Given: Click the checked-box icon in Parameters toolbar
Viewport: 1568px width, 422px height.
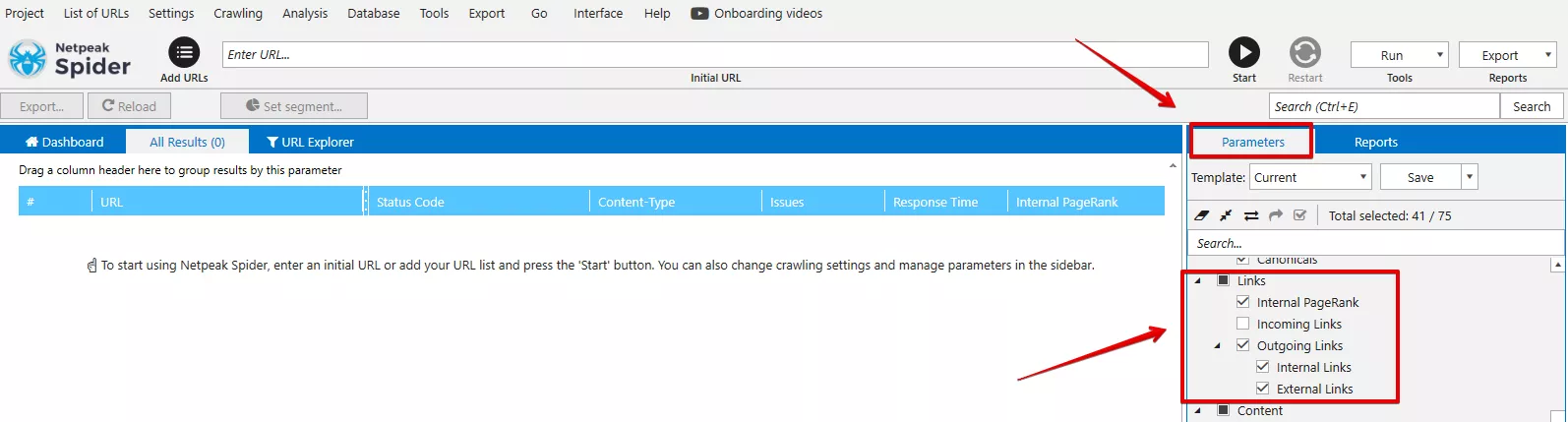Looking at the screenshot, I should (x=1299, y=215).
